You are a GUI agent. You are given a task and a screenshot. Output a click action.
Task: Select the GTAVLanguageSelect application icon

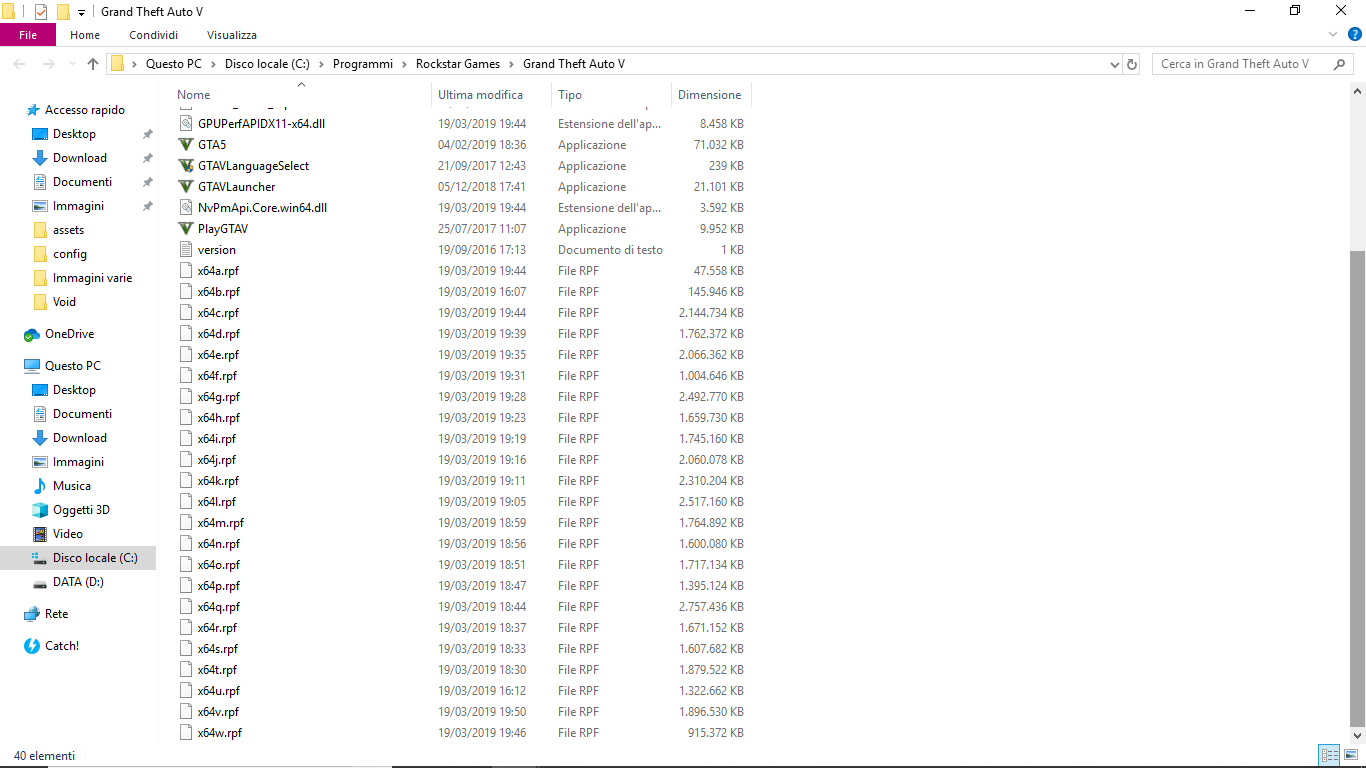185,166
